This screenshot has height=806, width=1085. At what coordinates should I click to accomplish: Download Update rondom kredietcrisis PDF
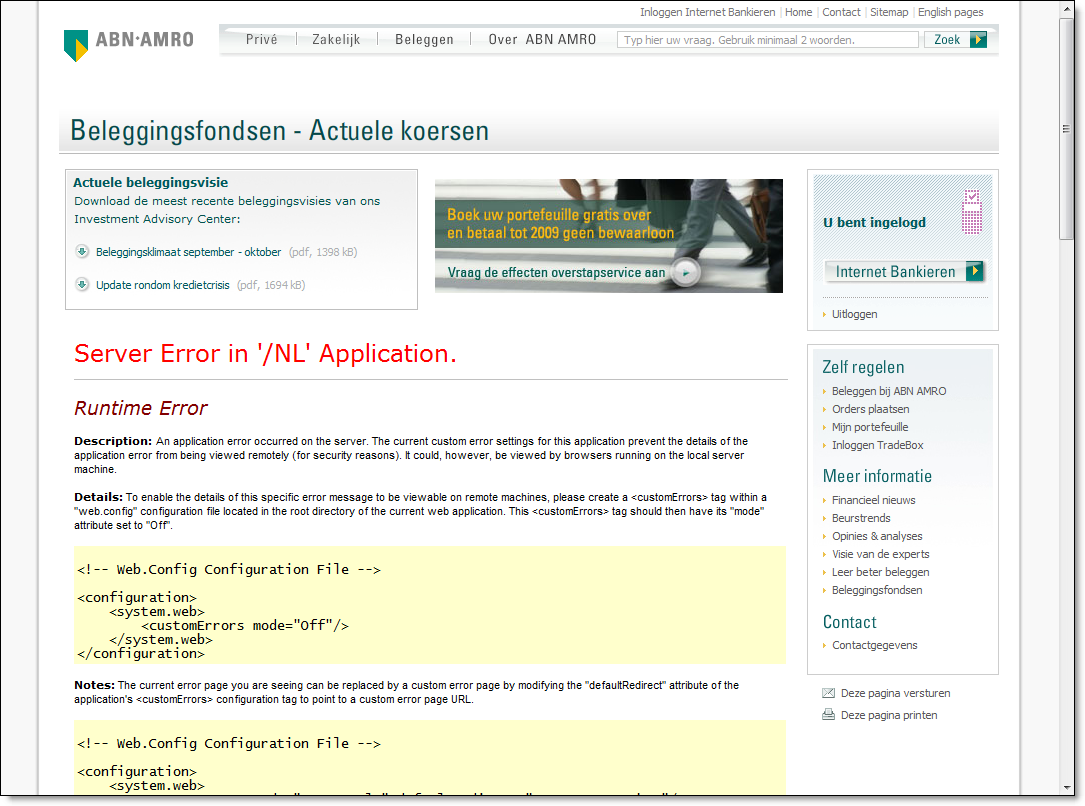coord(163,285)
